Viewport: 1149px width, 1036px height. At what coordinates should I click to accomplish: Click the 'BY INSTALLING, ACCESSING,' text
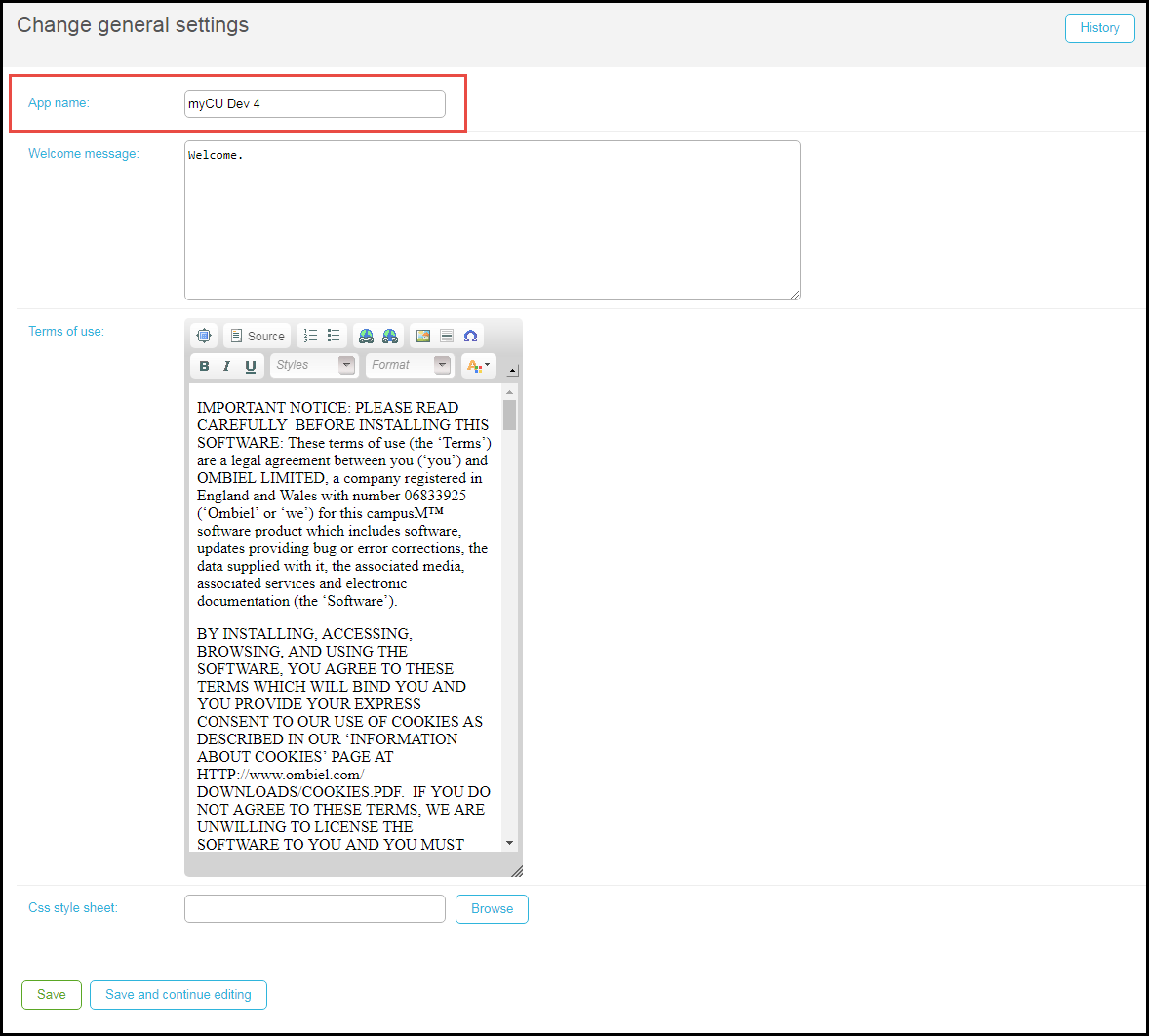[x=304, y=634]
